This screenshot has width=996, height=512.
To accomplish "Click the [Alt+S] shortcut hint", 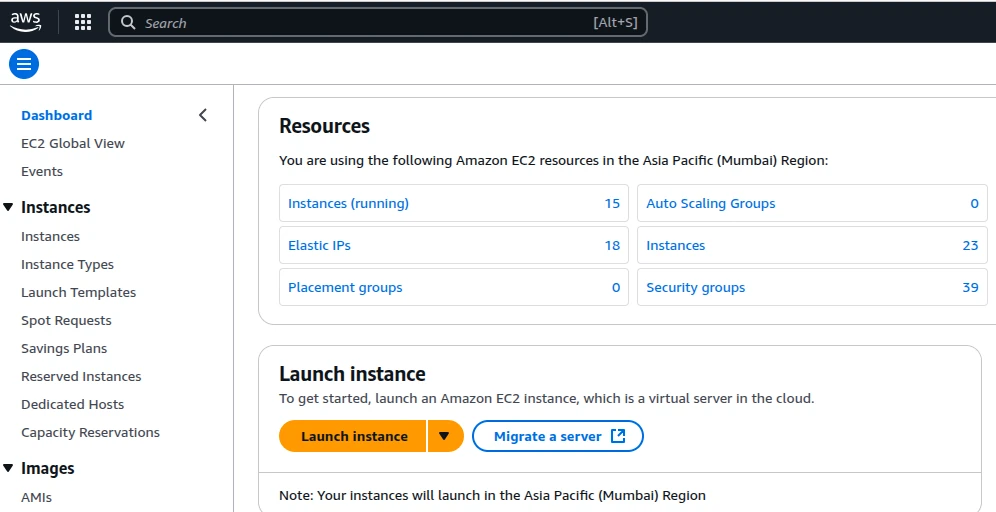I will (x=616, y=23).
